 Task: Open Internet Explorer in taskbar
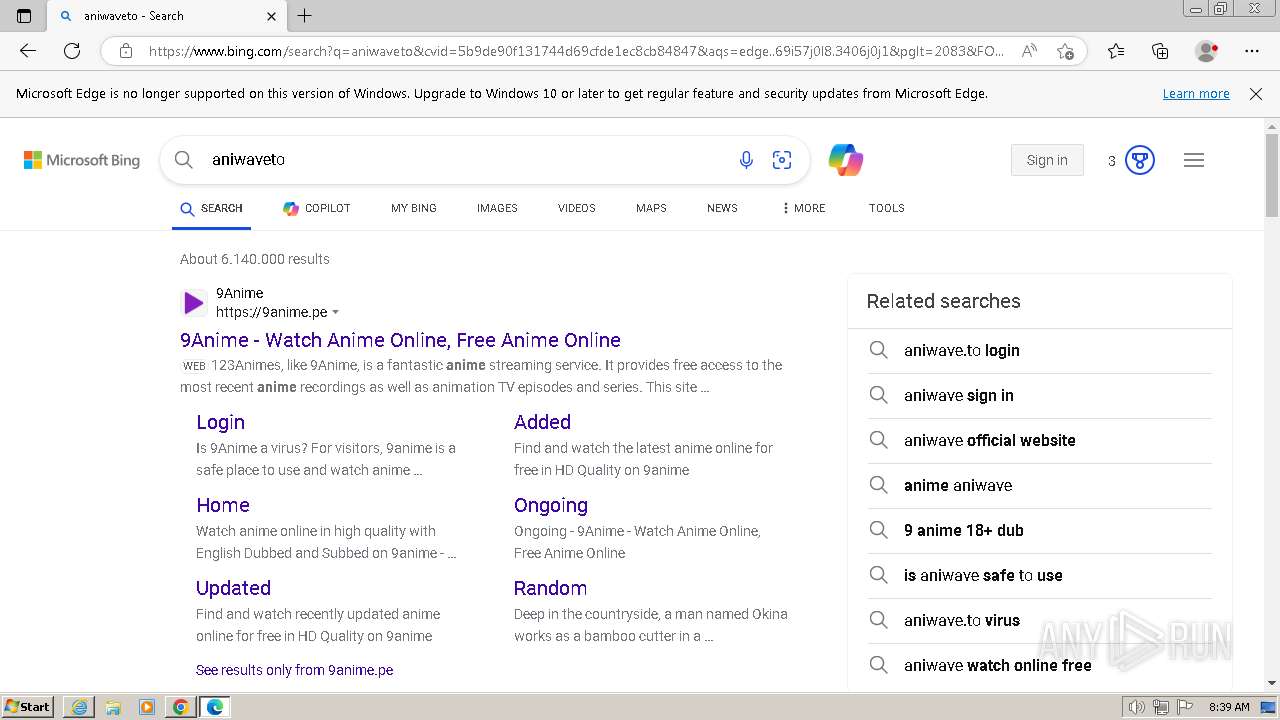79,707
